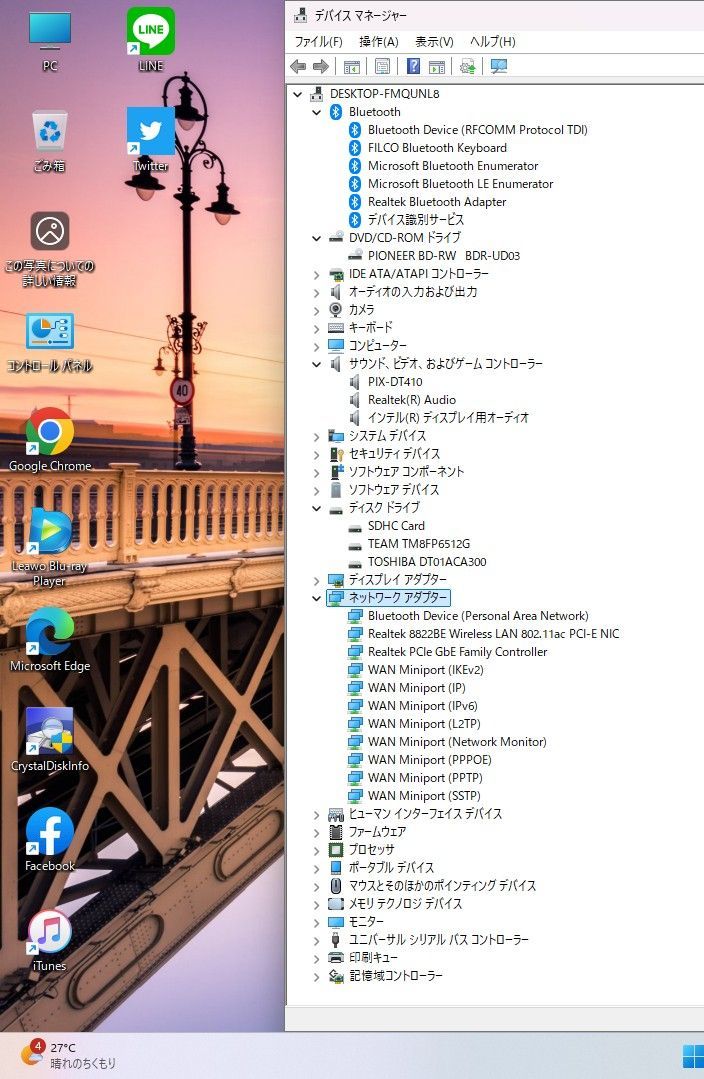The width and height of the screenshot is (704, 1079).
Task: Select WAN Miniport (Network Monitor)
Action: 457,742
